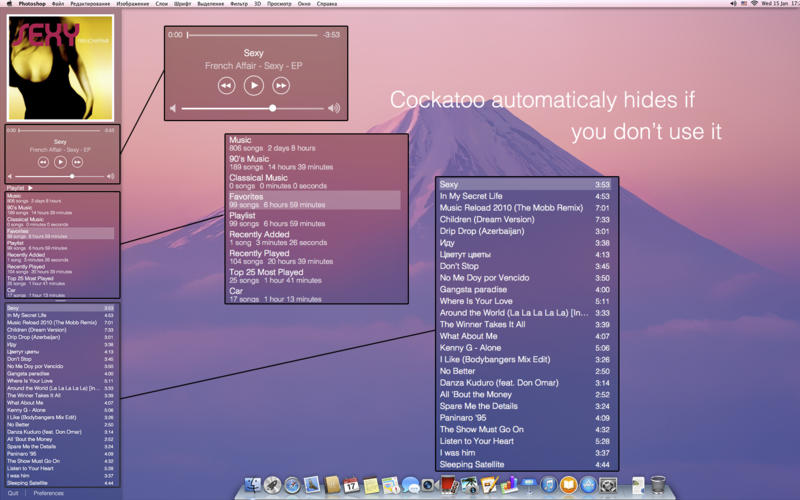Open Numbers bar chart icon in Dock
800x500 pixels.
[x=509, y=485]
